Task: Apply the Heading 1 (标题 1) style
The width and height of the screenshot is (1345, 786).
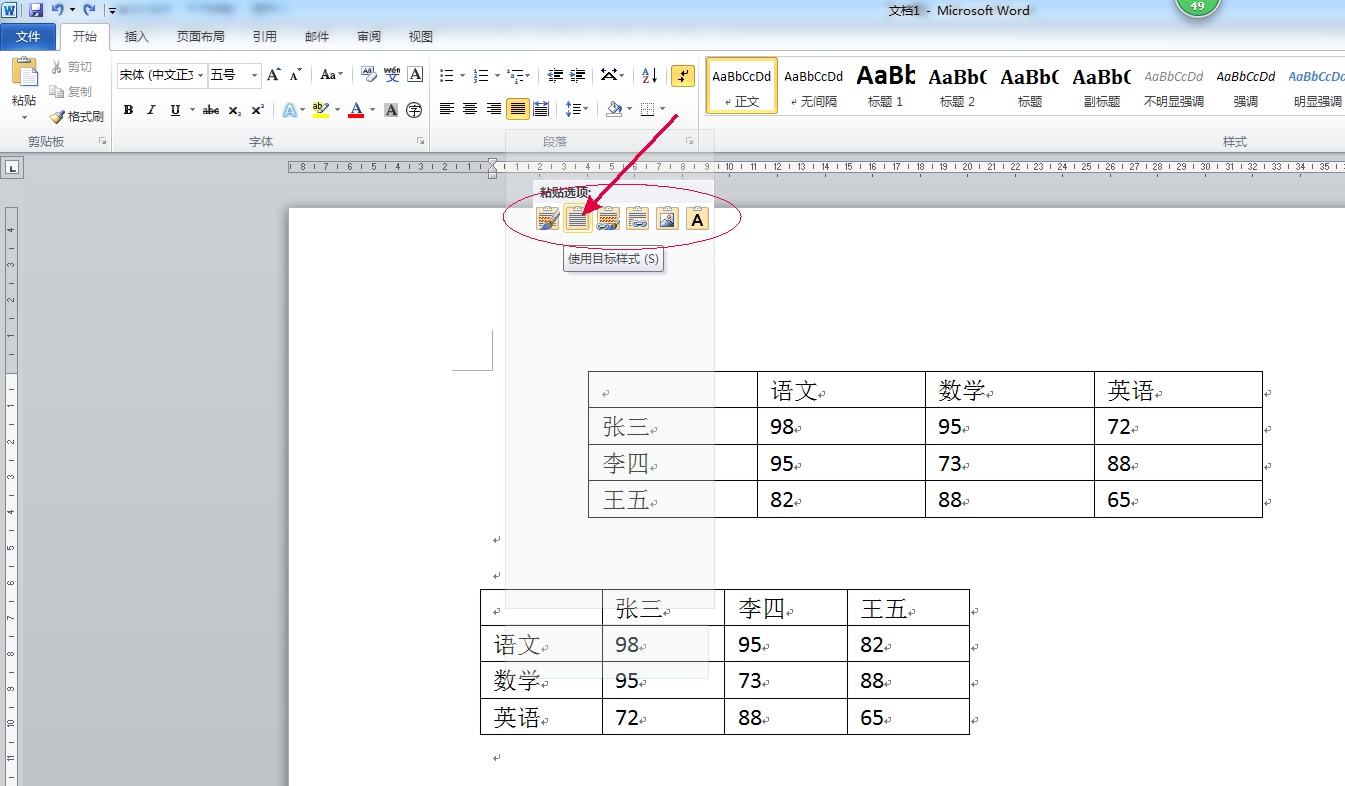Action: coord(885,86)
